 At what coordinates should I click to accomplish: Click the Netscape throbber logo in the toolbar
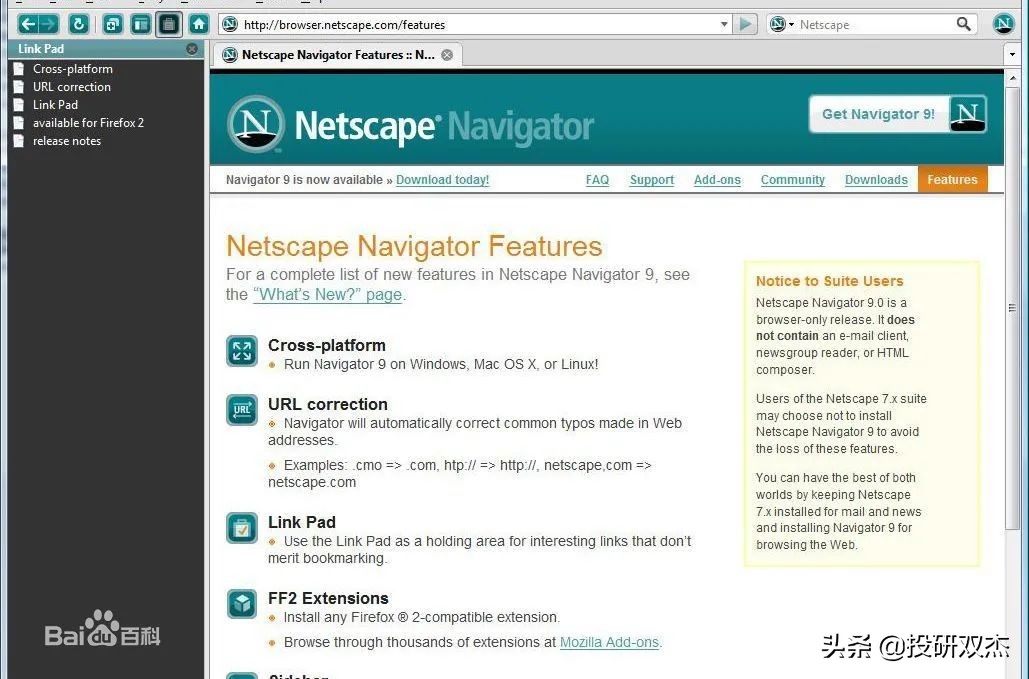1003,24
